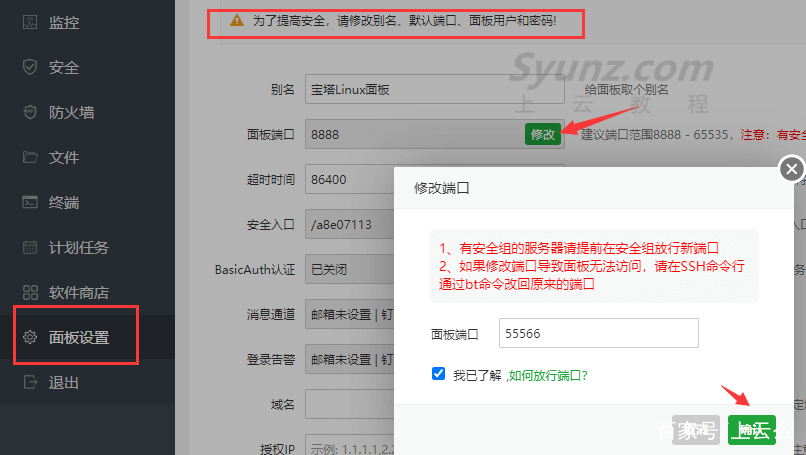Click the scheduled tasks calendar icon
Image resolution: width=806 pixels, height=455 pixels.
click(30, 247)
